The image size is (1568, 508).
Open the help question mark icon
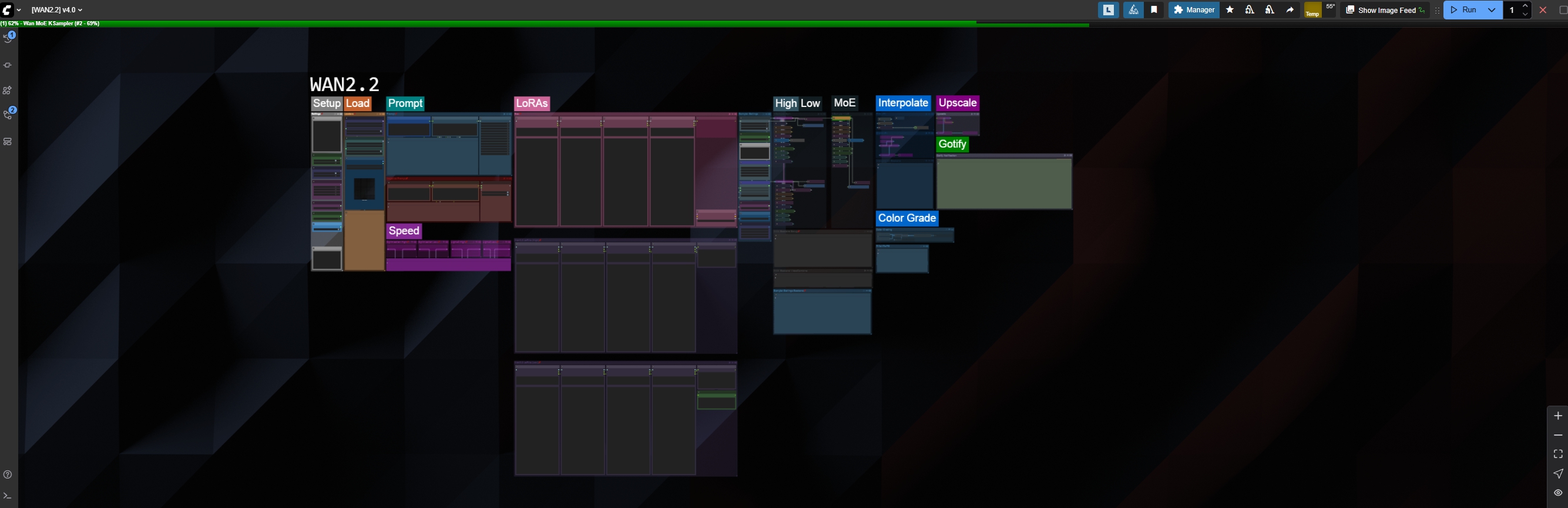point(8,474)
